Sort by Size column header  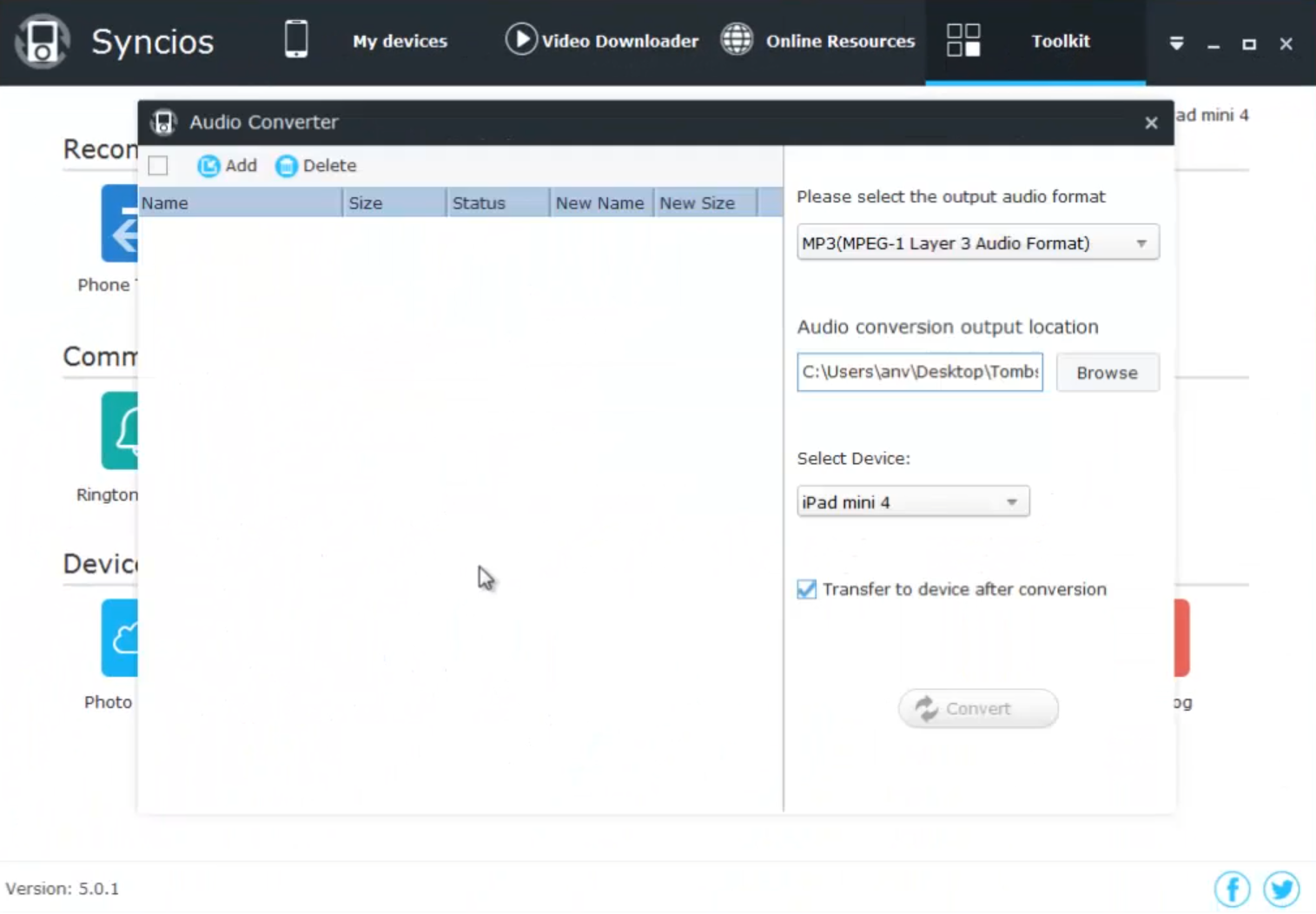click(395, 203)
